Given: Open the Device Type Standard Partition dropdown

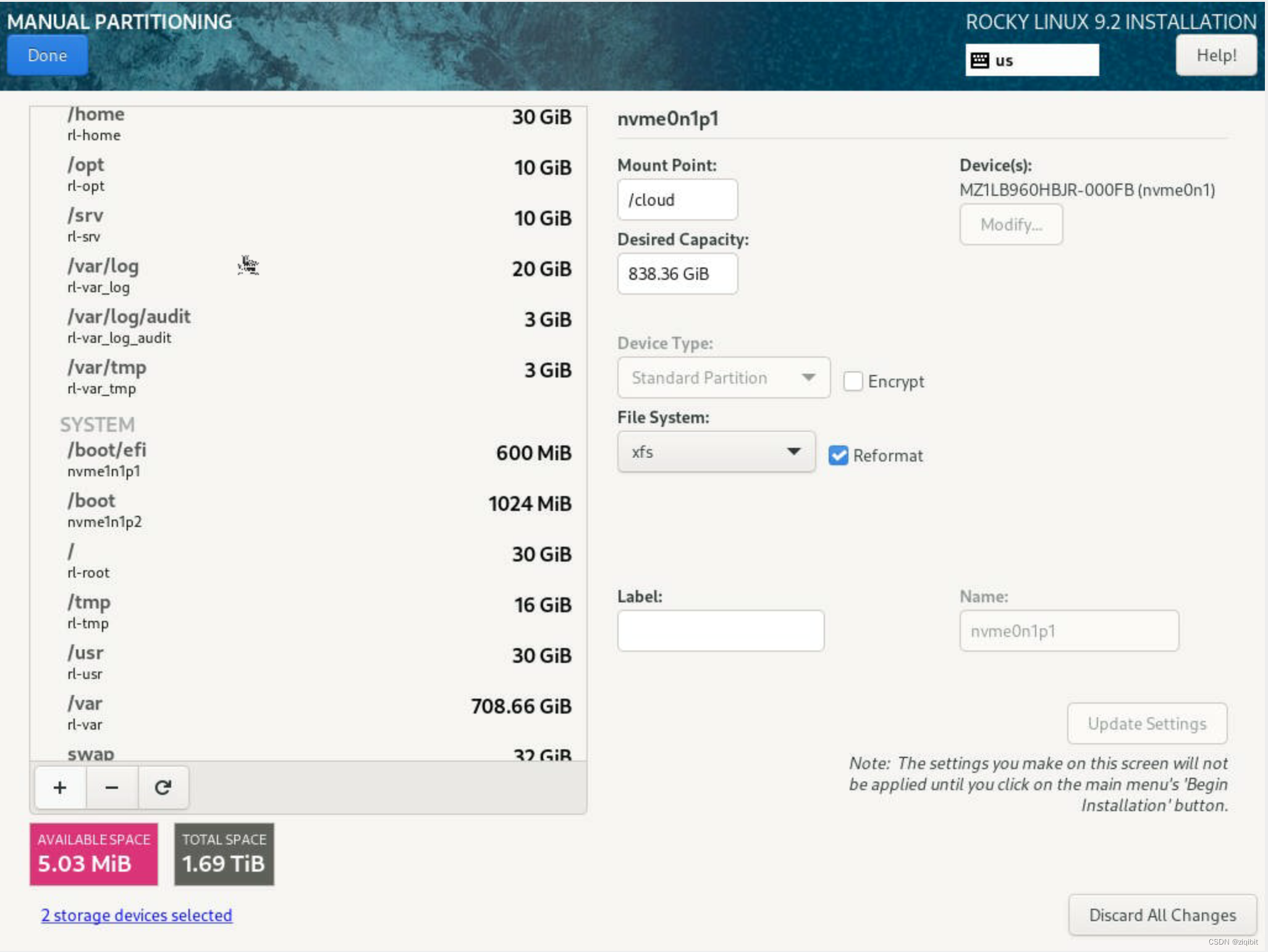Looking at the screenshot, I should point(724,377).
